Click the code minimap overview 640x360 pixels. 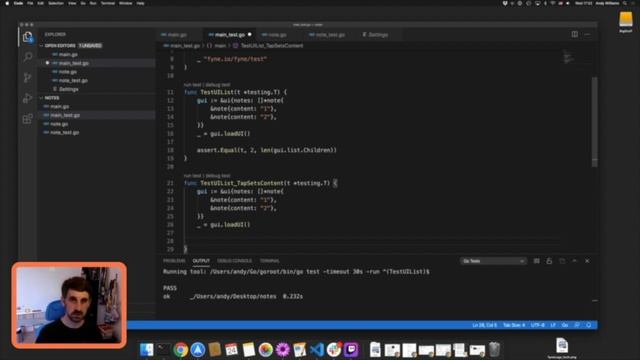pyautogui.click(x=569, y=56)
